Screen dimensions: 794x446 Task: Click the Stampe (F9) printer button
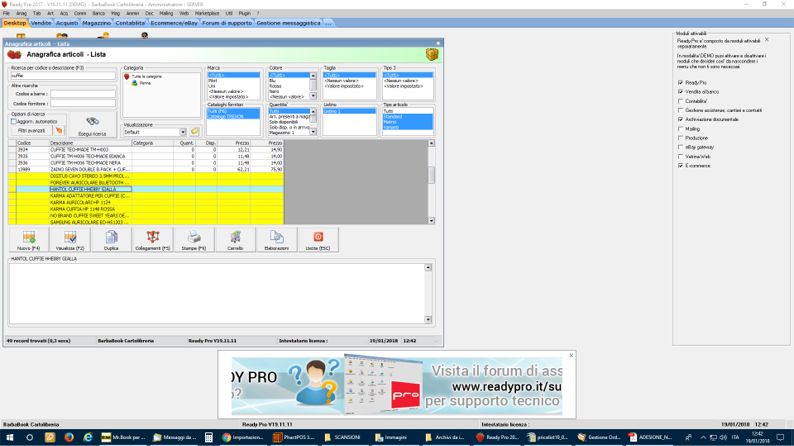tap(193, 240)
